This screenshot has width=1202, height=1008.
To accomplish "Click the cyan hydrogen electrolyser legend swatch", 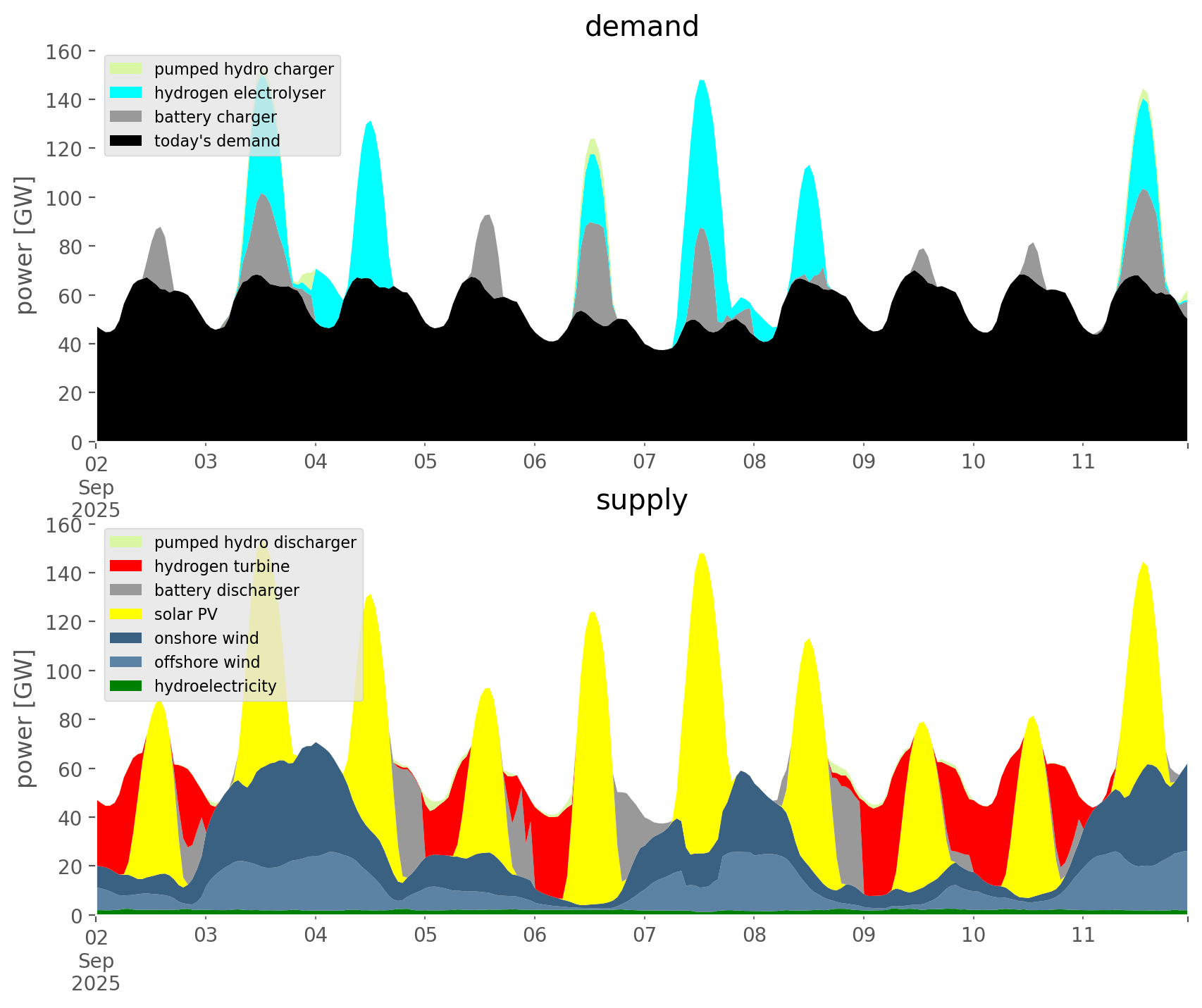I will coord(126,93).
